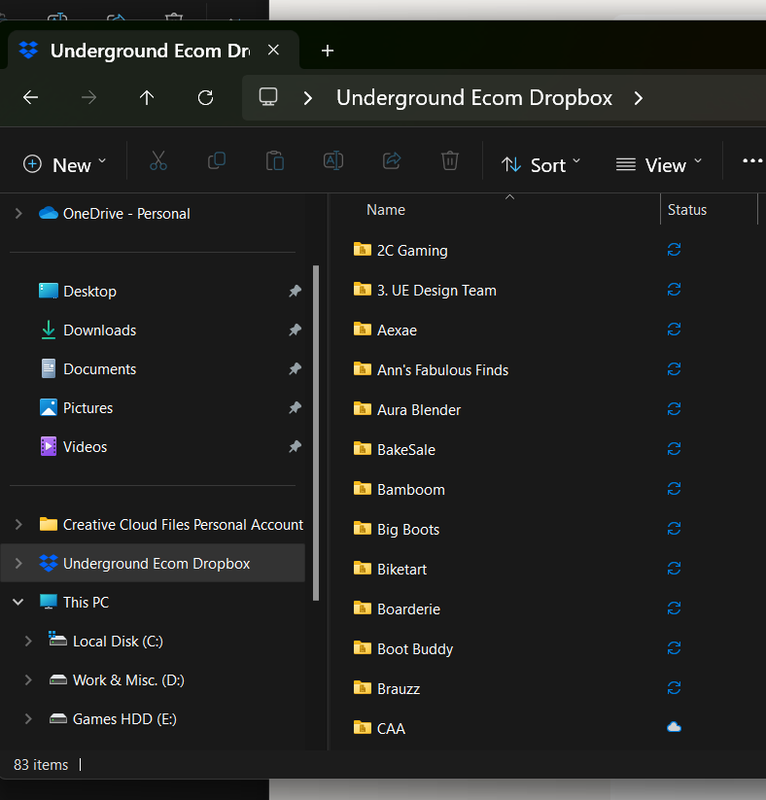The height and width of the screenshot is (800, 766).
Task: Click the Delete trash can icon
Action: pyautogui.click(x=450, y=162)
